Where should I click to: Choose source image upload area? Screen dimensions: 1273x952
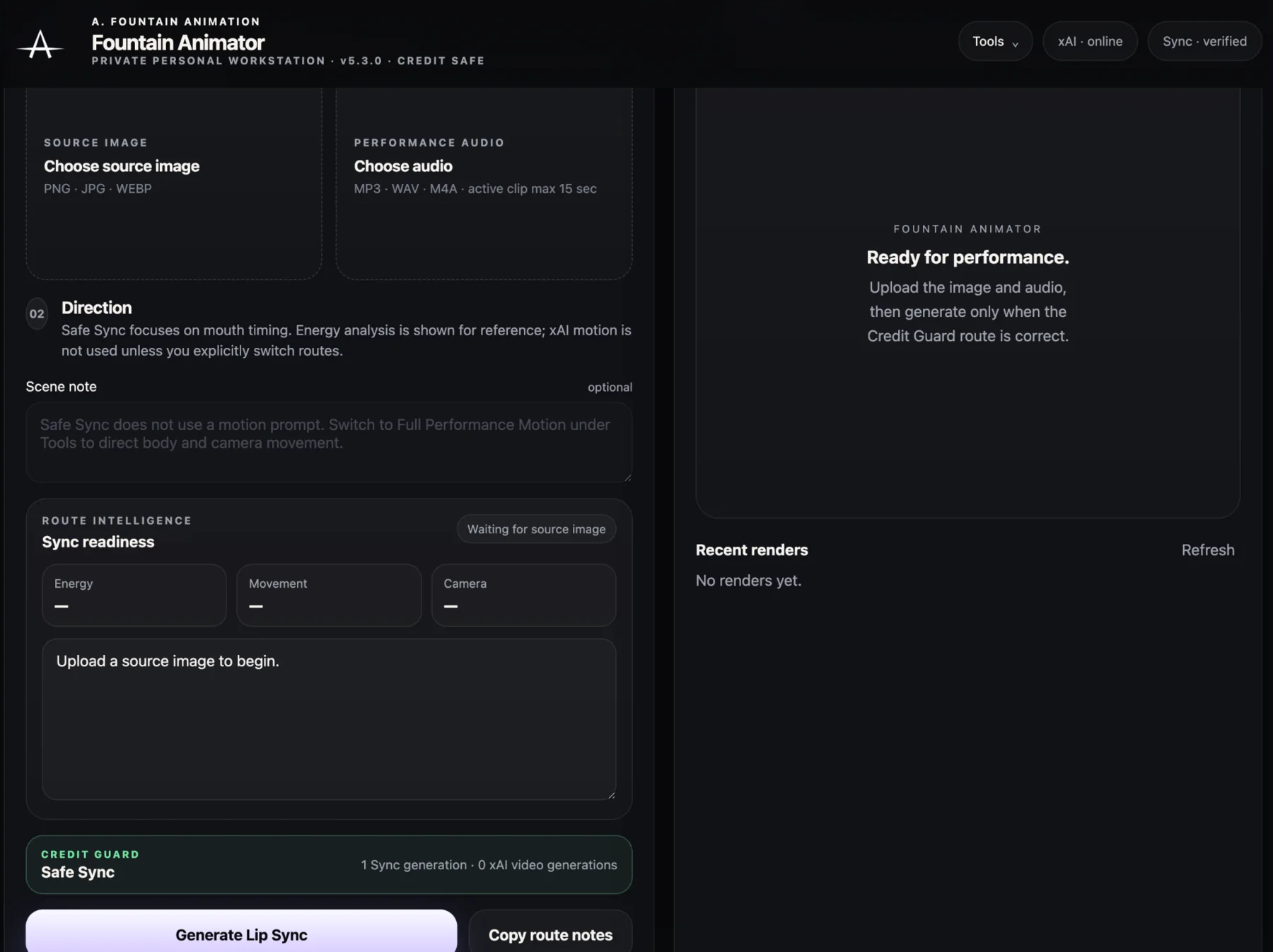pyautogui.click(x=174, y=182)
